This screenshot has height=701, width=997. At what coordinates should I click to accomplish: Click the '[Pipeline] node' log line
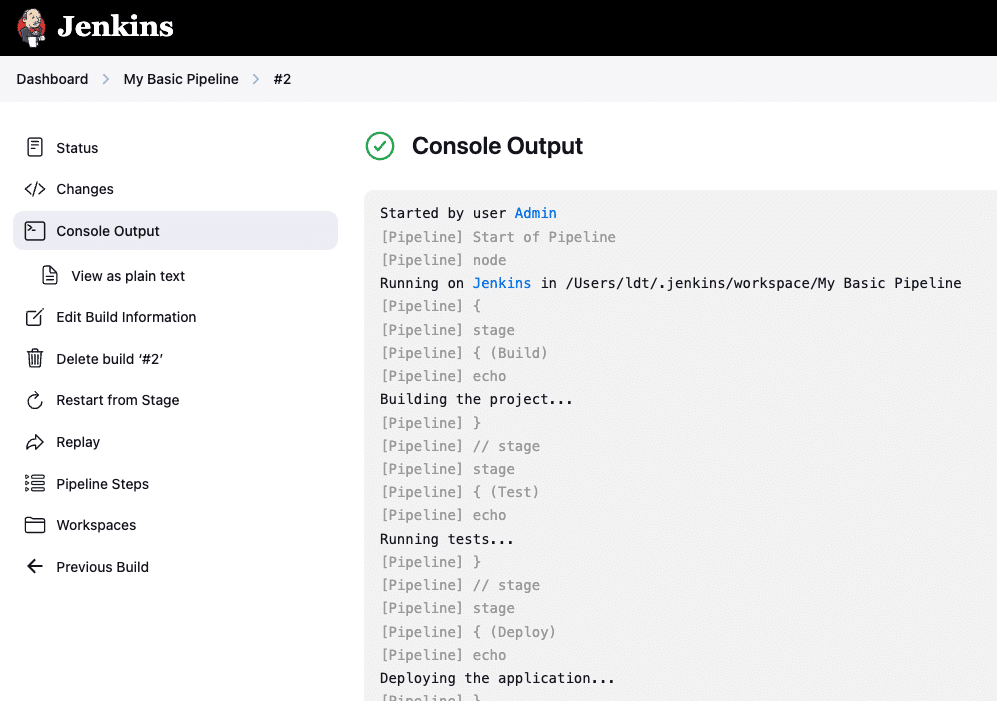443,260
